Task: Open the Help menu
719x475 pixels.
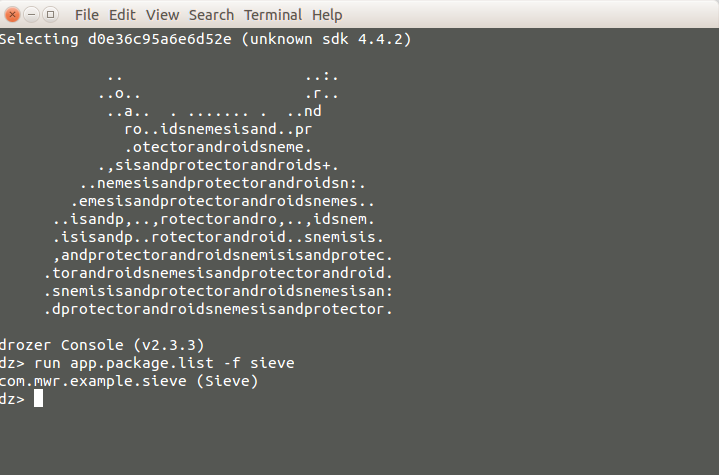Action: [327, 15]
